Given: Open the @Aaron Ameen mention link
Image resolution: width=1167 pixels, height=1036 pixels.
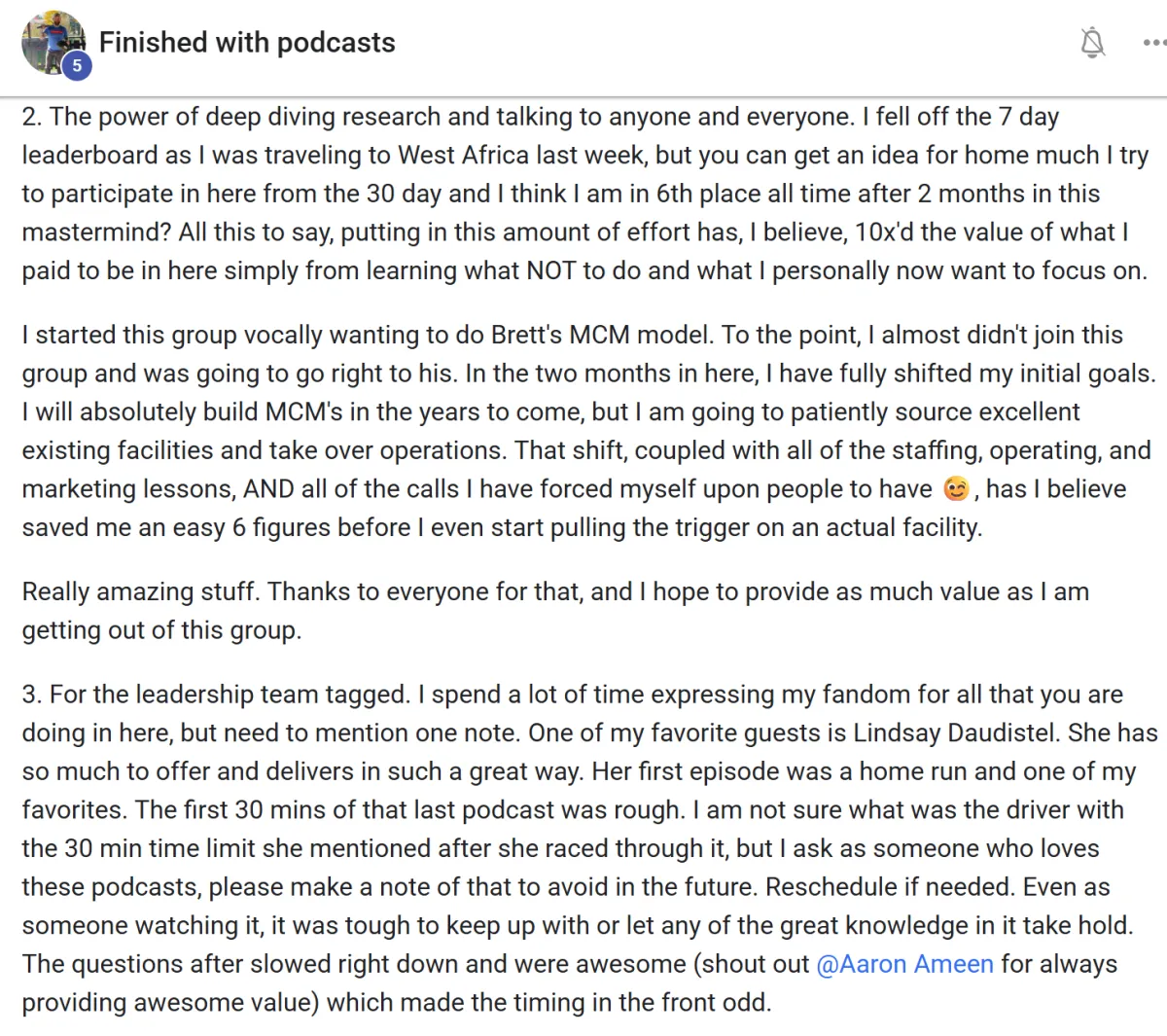Looking at the screenshot, I should click(x=905, y=964).
